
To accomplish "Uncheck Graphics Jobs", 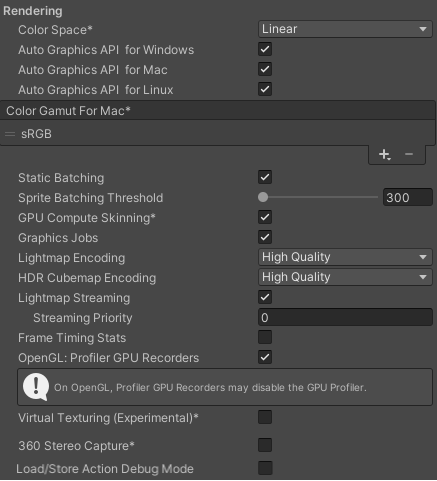I will pyautogui.click(x=265, y=237).
